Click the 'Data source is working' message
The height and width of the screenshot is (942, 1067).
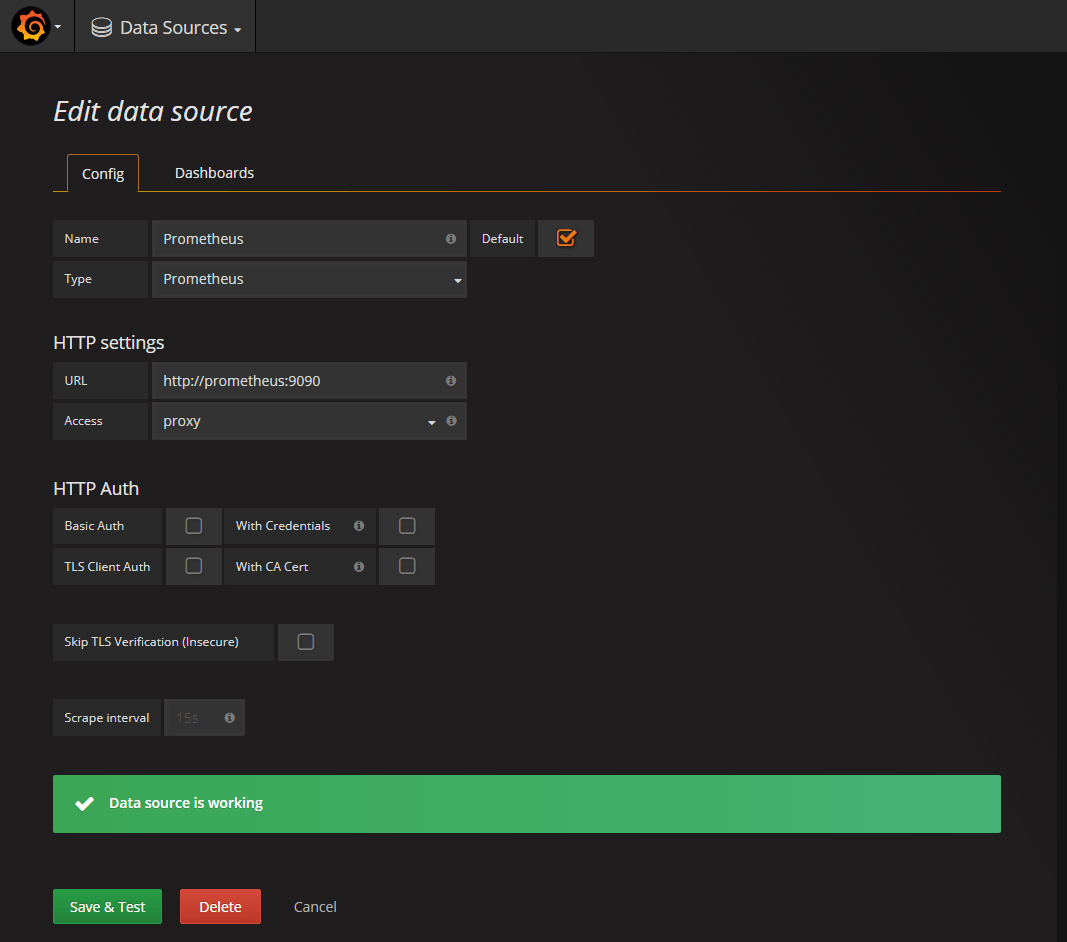[186, 803]
